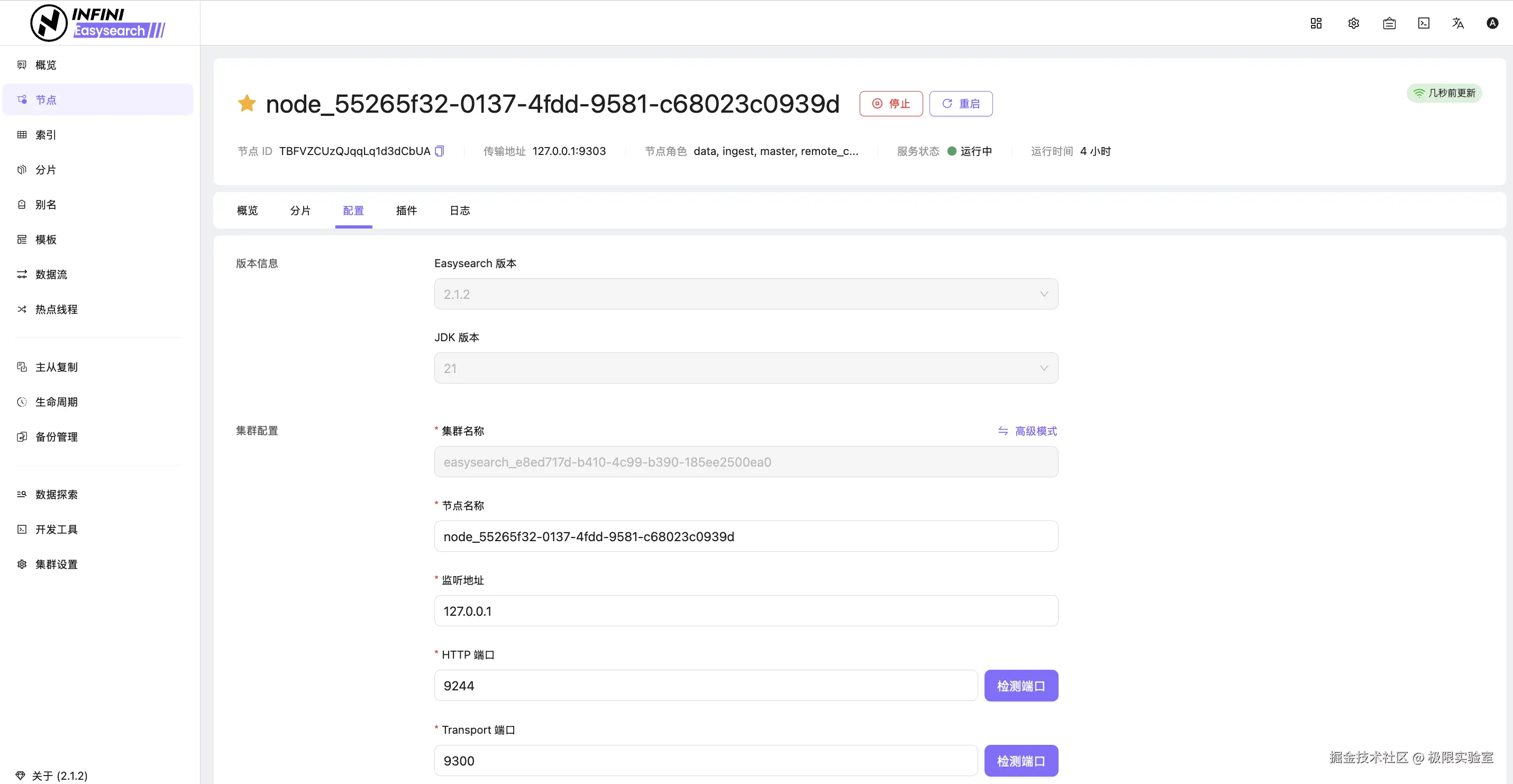Open 热点线程 in the sidebar

tap(56, 309)
